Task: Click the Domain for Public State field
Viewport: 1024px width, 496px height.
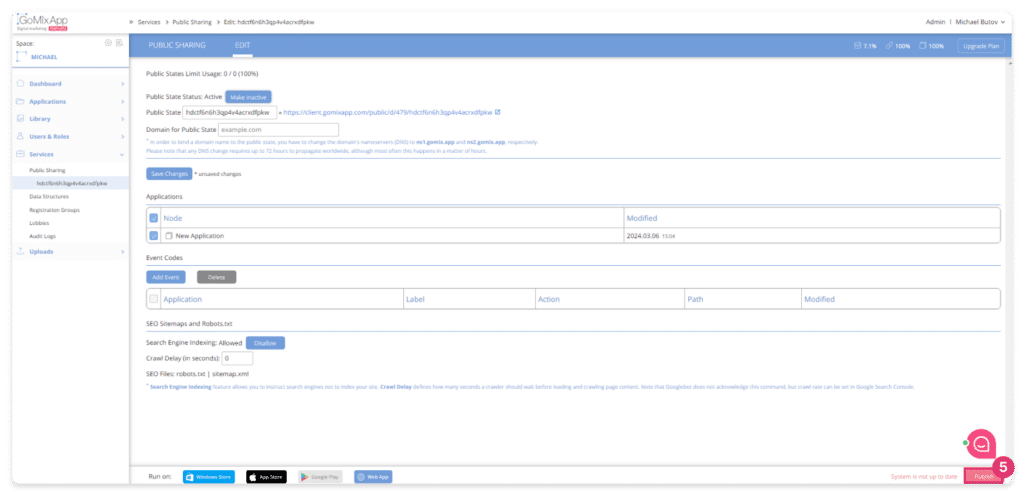Action: coord(277,129)
